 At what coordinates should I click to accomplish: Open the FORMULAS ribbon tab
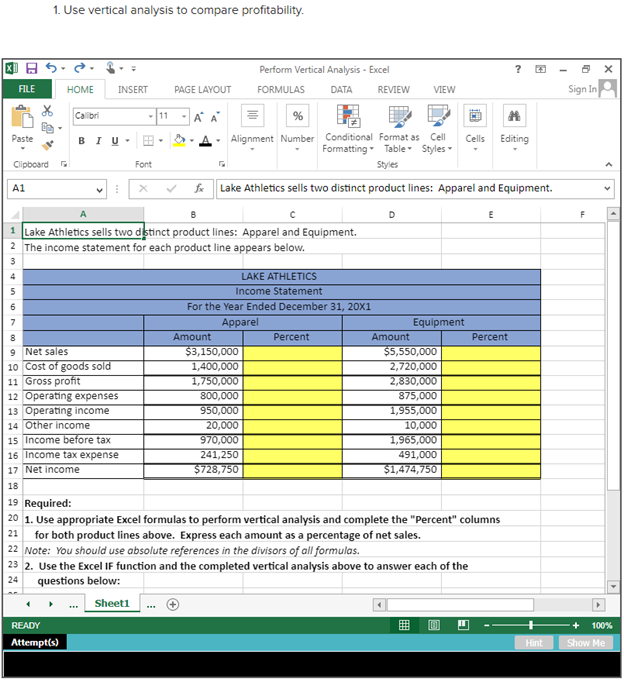click(280, 89)
